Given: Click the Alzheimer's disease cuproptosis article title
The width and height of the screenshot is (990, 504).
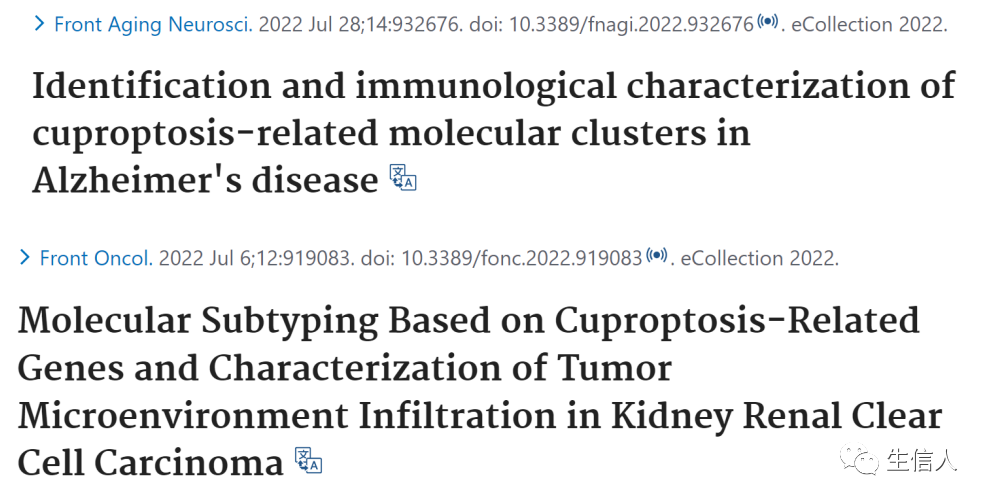Looking at the screenshot, I should click(x=494, y=133).
